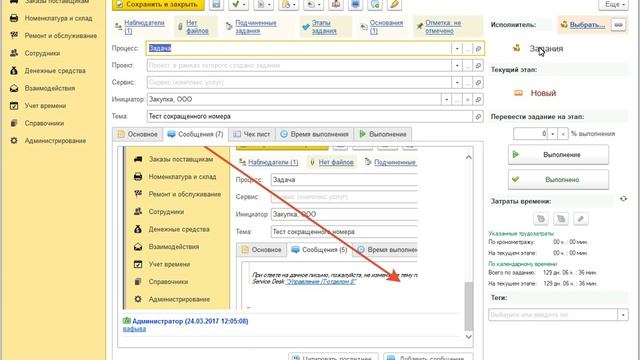Viewport: 640px width, 360px height.
Task: Click first icon under Затраты времени
Action: pos(541,219)
